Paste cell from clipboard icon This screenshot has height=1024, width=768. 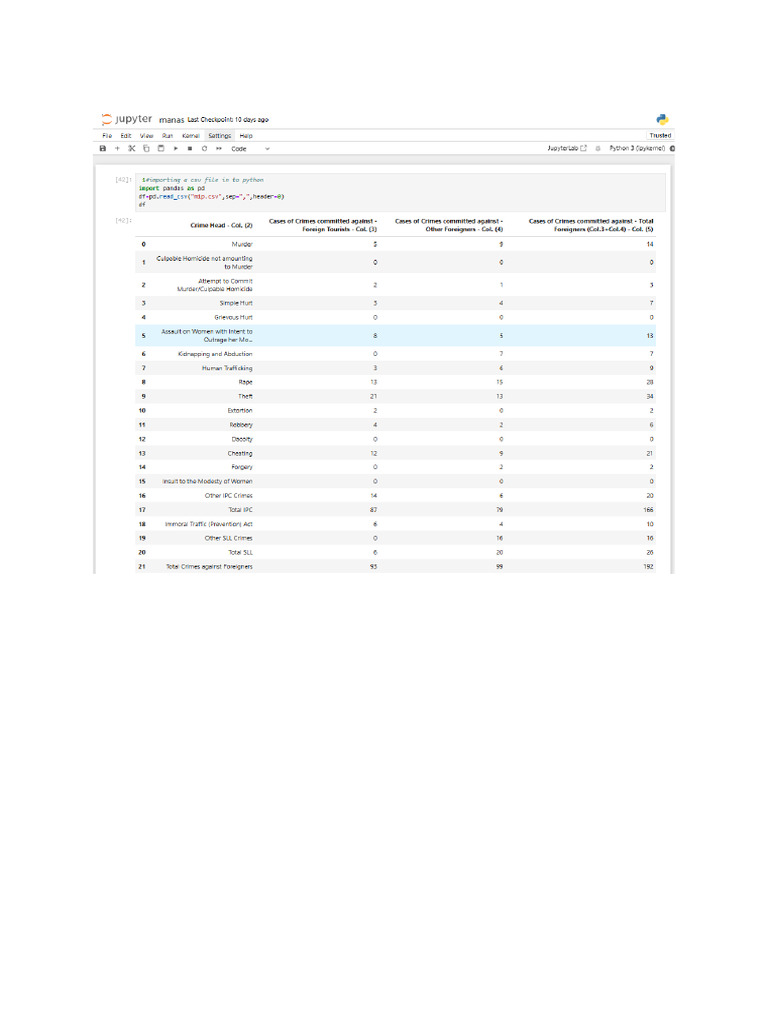pos(161,149)
